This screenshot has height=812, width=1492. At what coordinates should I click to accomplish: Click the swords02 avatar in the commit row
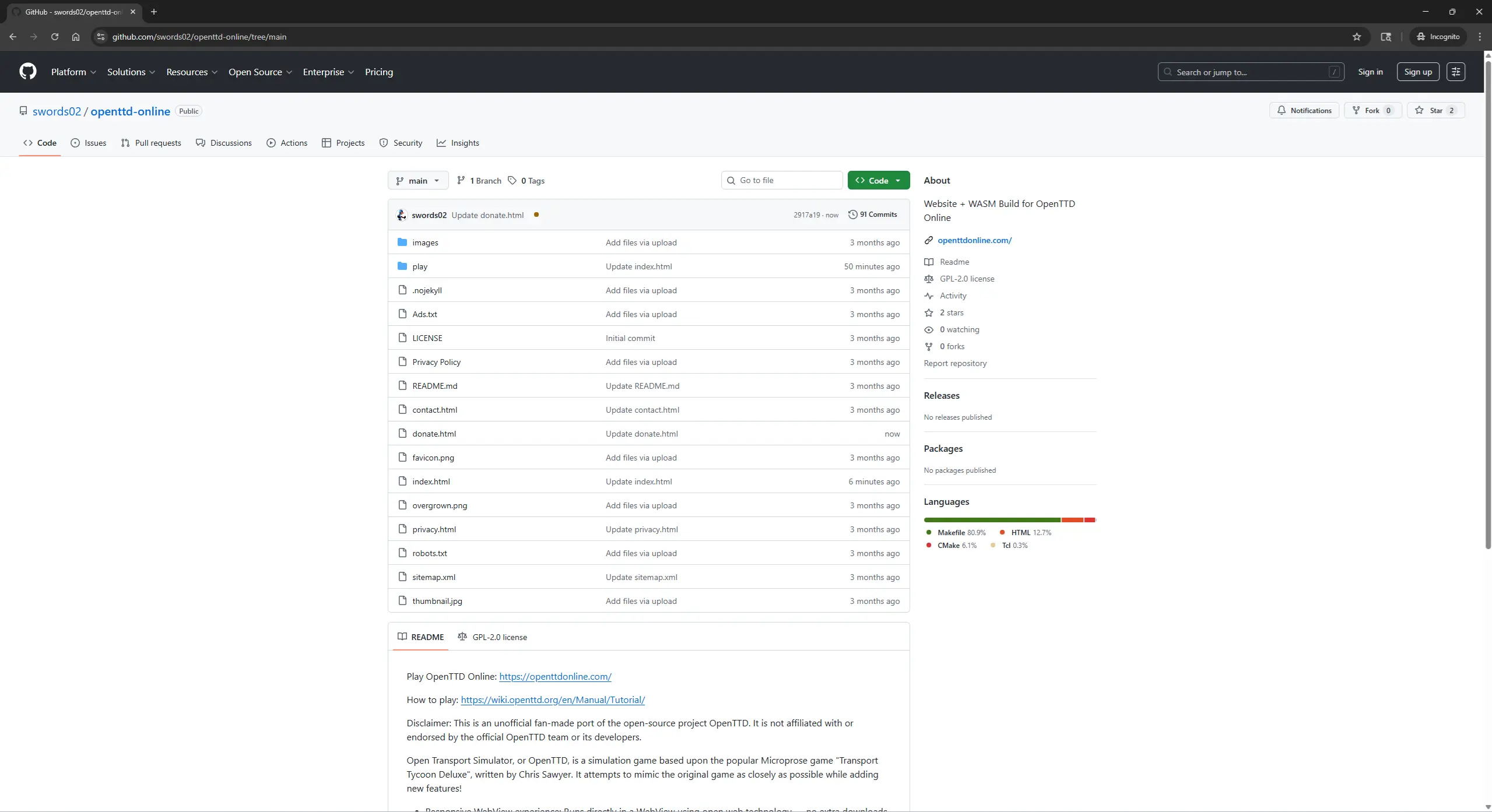401,215
